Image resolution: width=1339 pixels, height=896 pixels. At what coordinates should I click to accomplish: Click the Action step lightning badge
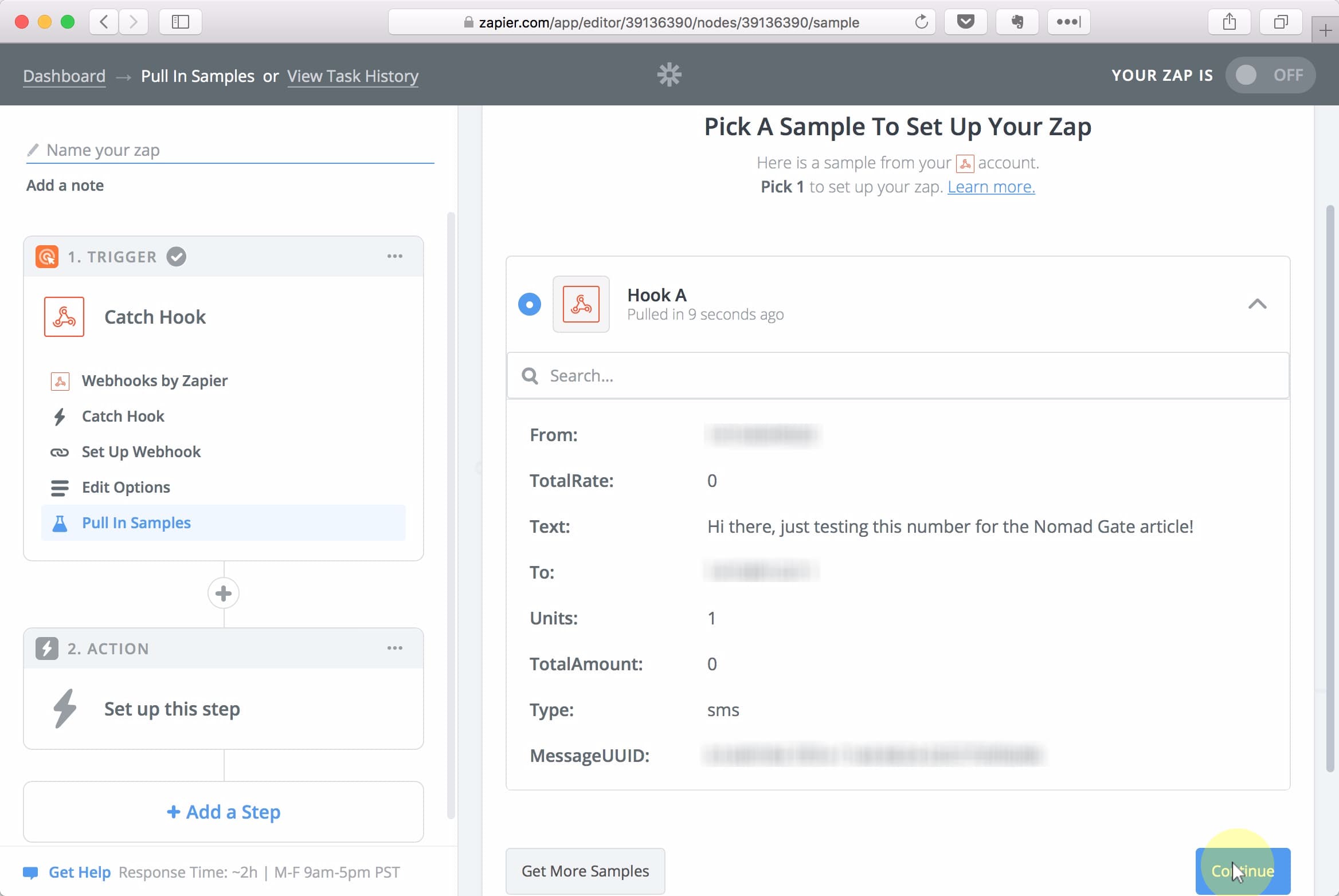[47, 649]
